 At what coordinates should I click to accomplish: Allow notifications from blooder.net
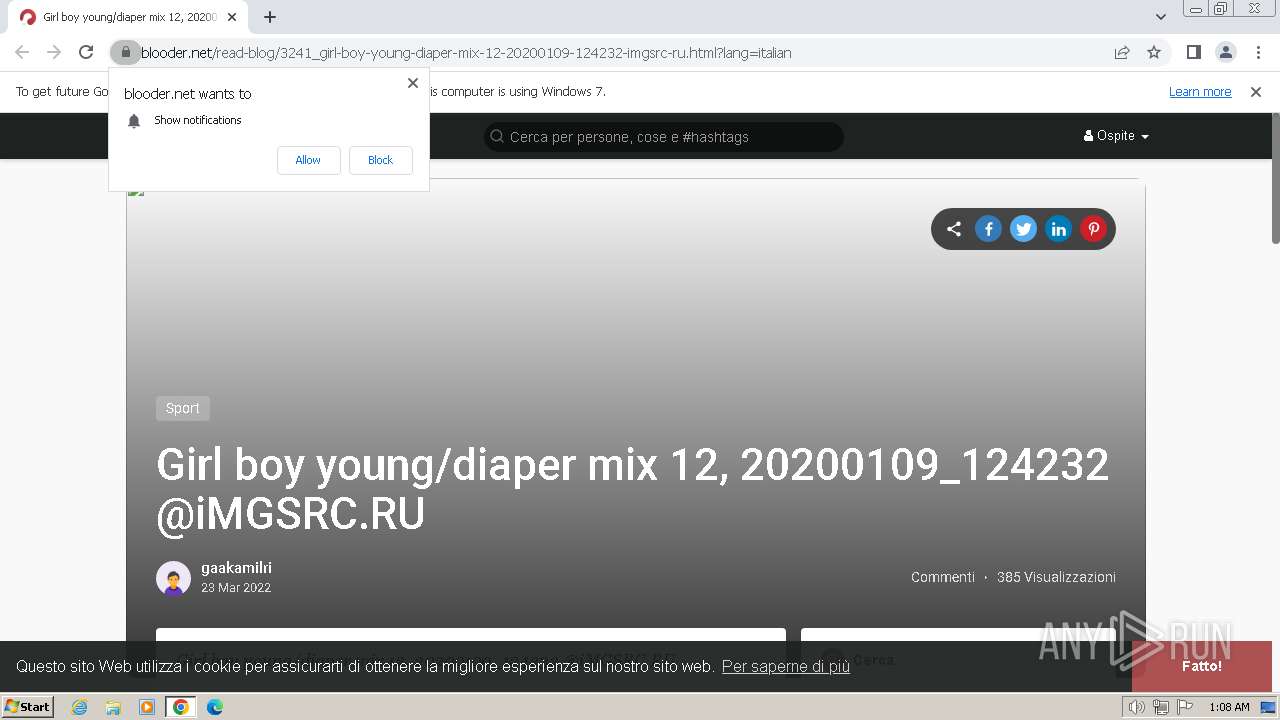(308, 160)
